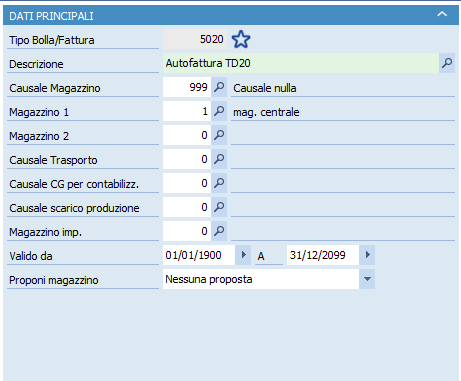Open the Magazzino 2 search magnifier
The image size is (461, 381).
pos(219,135)
